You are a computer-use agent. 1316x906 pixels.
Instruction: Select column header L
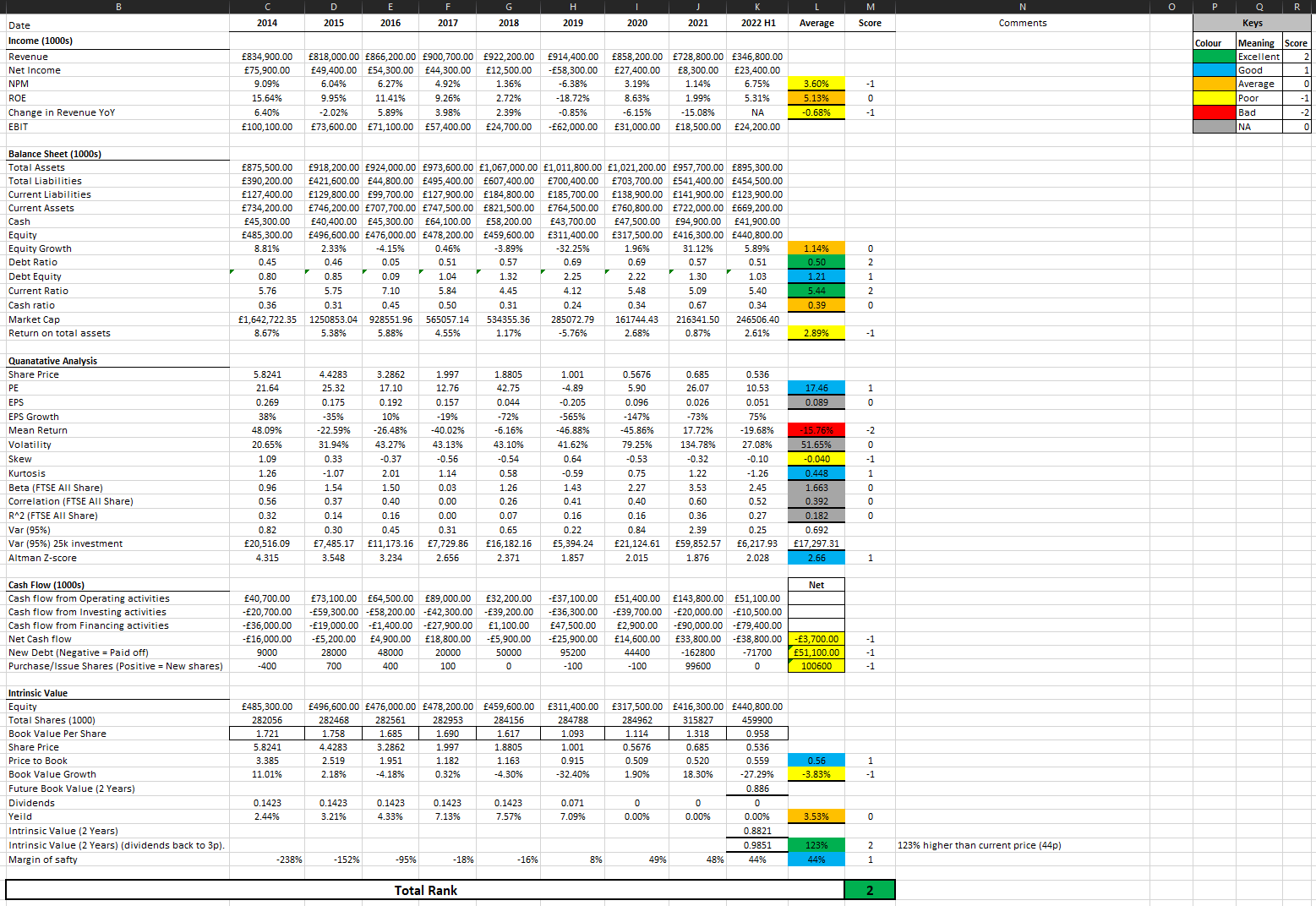tap(816, 6)
